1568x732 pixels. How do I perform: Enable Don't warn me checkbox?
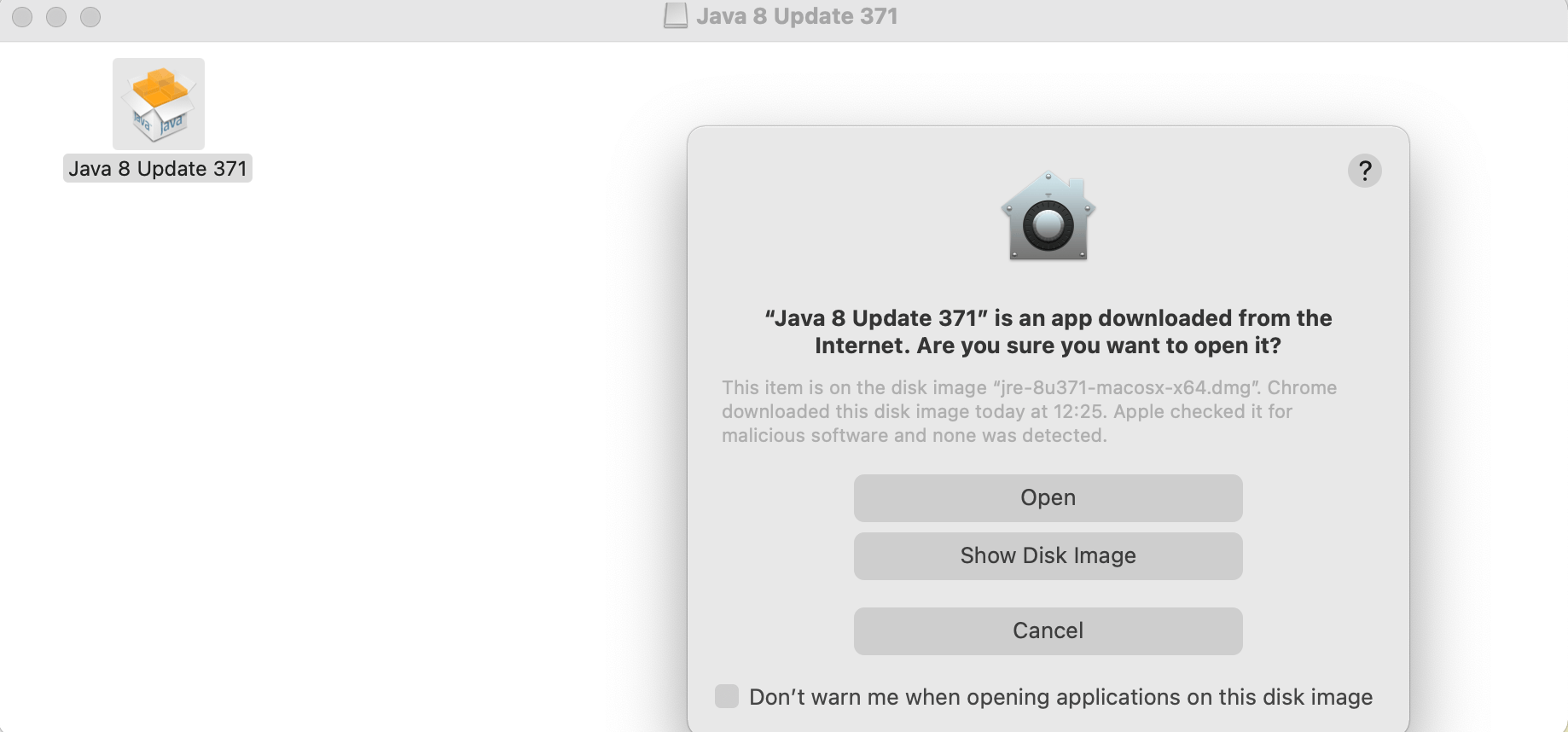(x=727, y=696)
